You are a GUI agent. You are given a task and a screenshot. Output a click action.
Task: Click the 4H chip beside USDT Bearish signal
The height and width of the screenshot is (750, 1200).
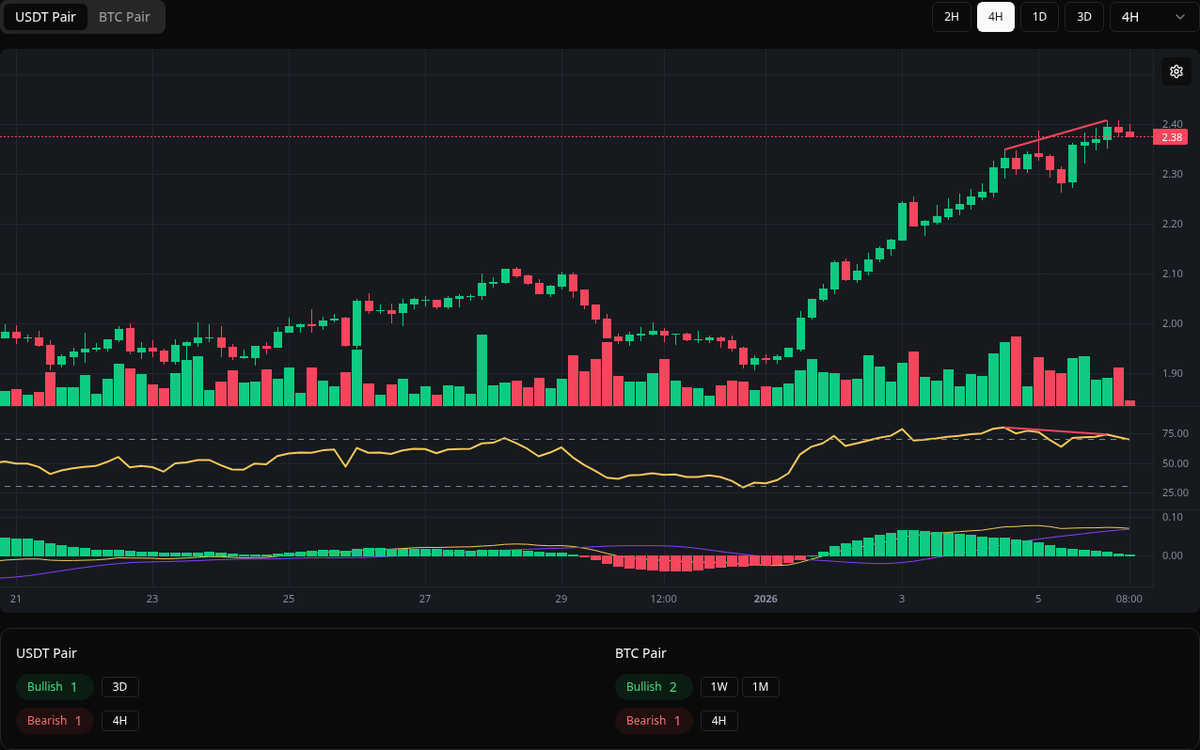pyautogui.click(x=120, y=720)
